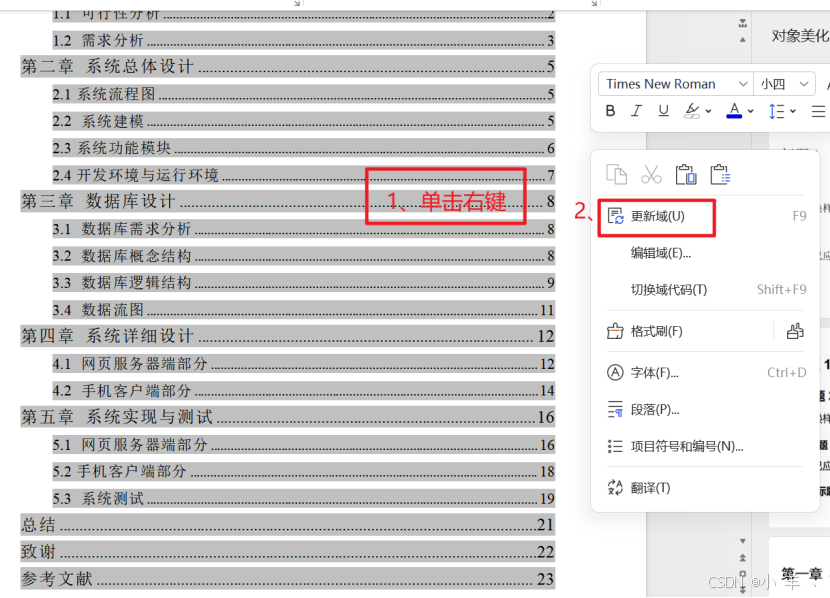The height and width of the screenshot is (598, 830).
Task: Click the TOC entry 第五章 系统实现与测试
Action: [x=287, y=417]
